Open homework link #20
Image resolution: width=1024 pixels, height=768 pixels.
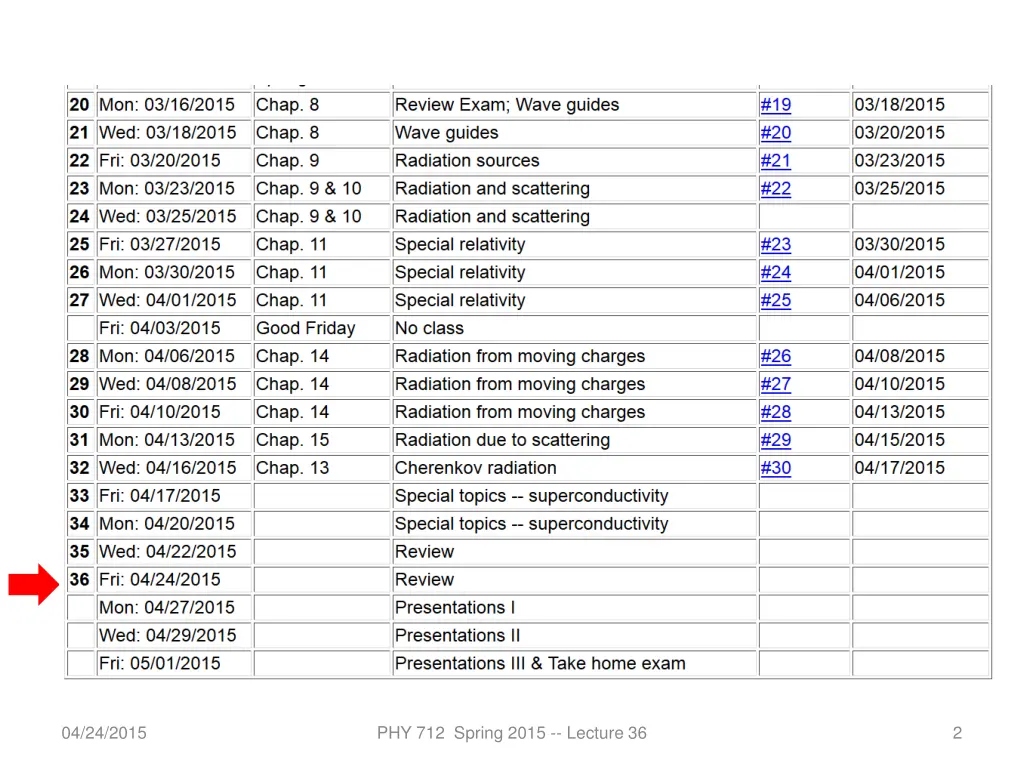[x=775, y=133]
